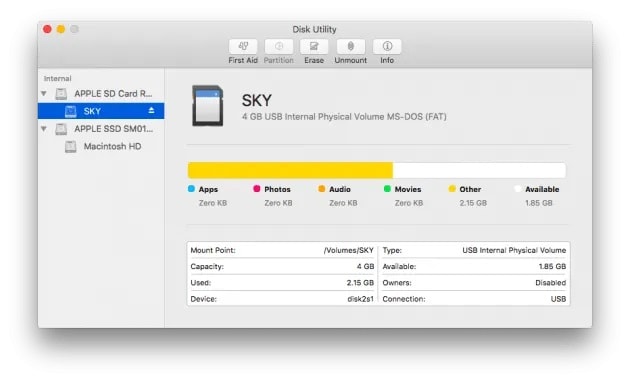The height and width of the screenshot is (382, 630).
Task: Select the APPLE SD Card R... sidebar row
Action: click(101, 94)
